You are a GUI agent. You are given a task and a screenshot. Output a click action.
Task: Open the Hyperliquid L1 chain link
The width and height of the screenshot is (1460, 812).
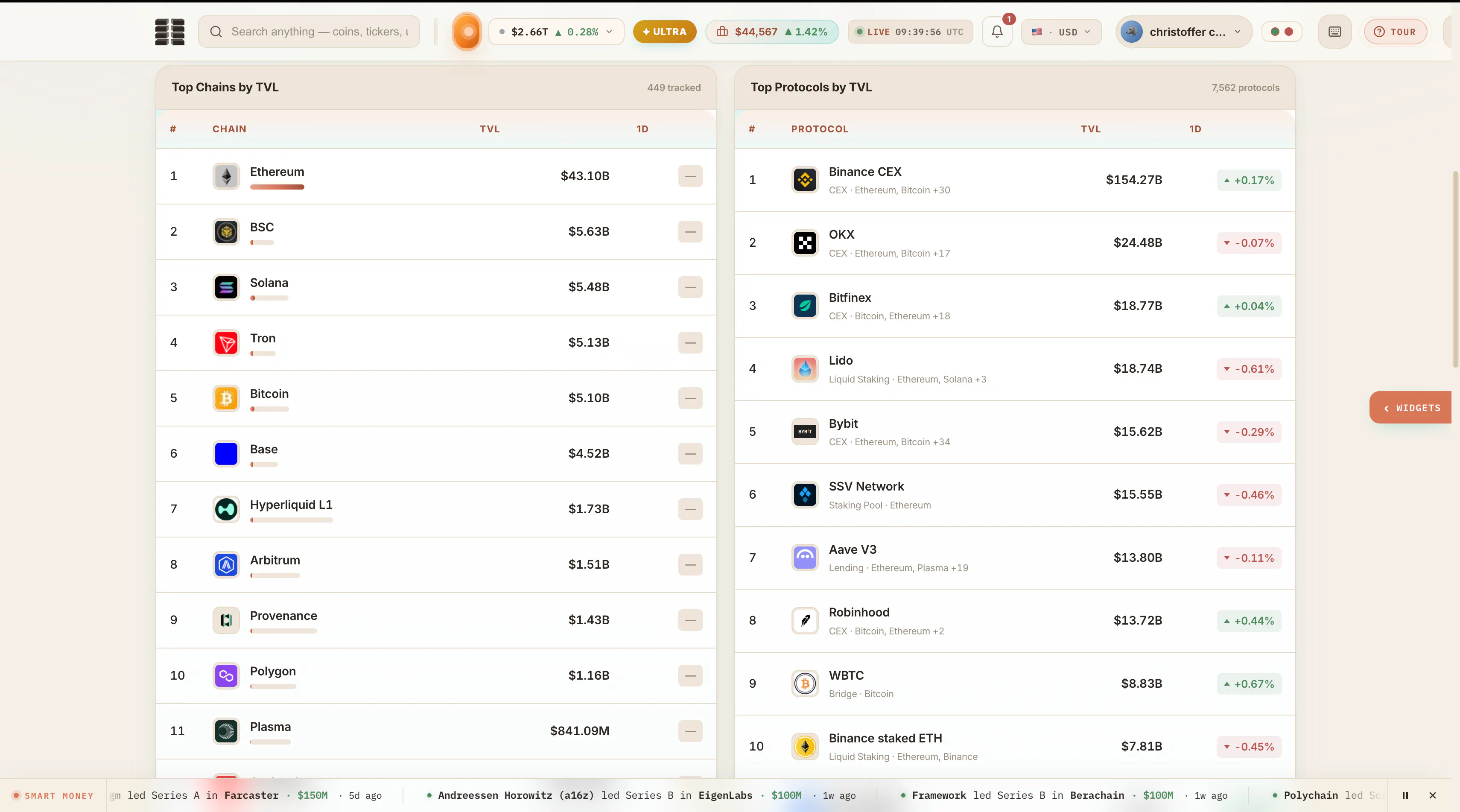(x=291, y=505)
